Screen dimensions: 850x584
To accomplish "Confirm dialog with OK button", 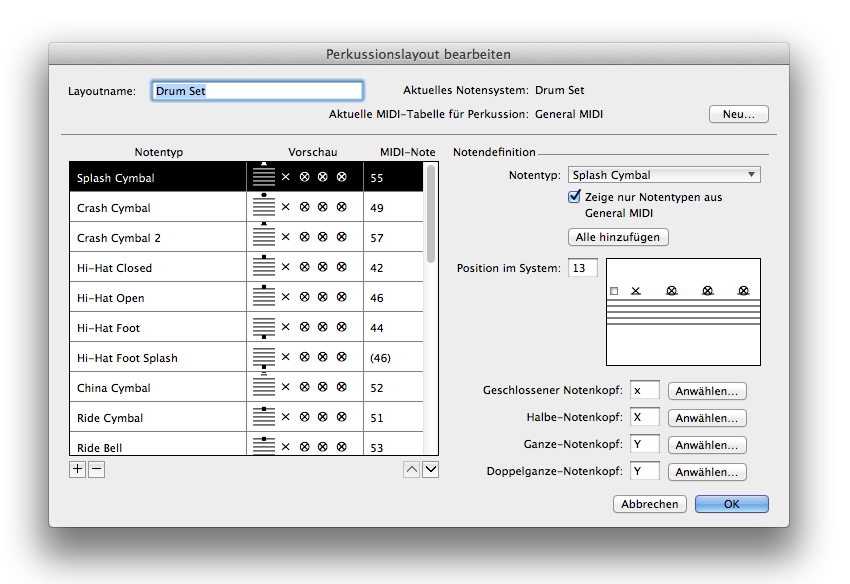I will [732, 504].
